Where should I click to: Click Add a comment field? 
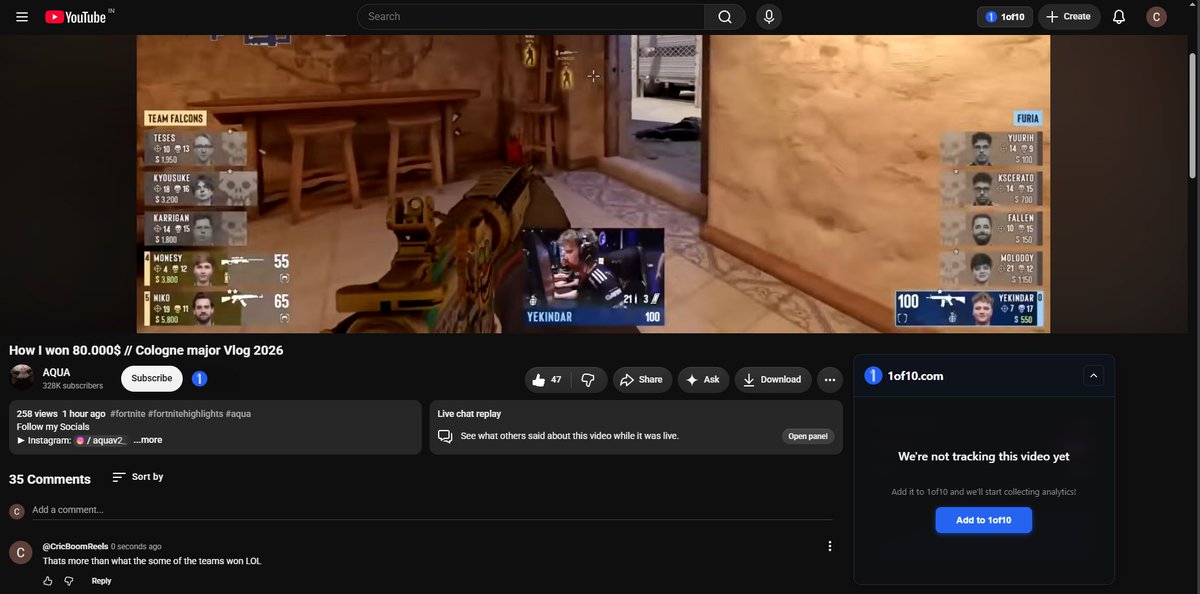pyautogui.click(x=432, y=511)
